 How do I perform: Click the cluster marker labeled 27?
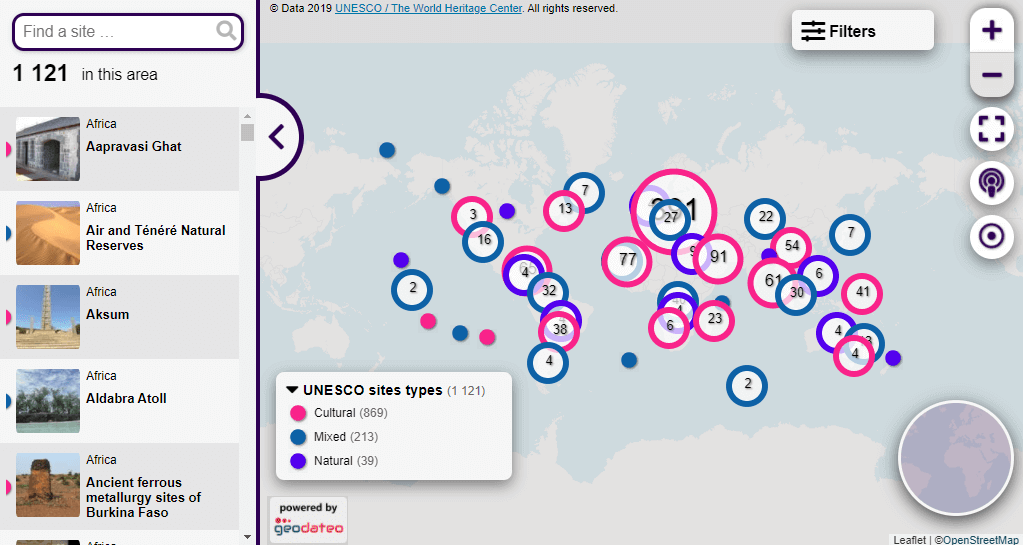coord(670,219)
